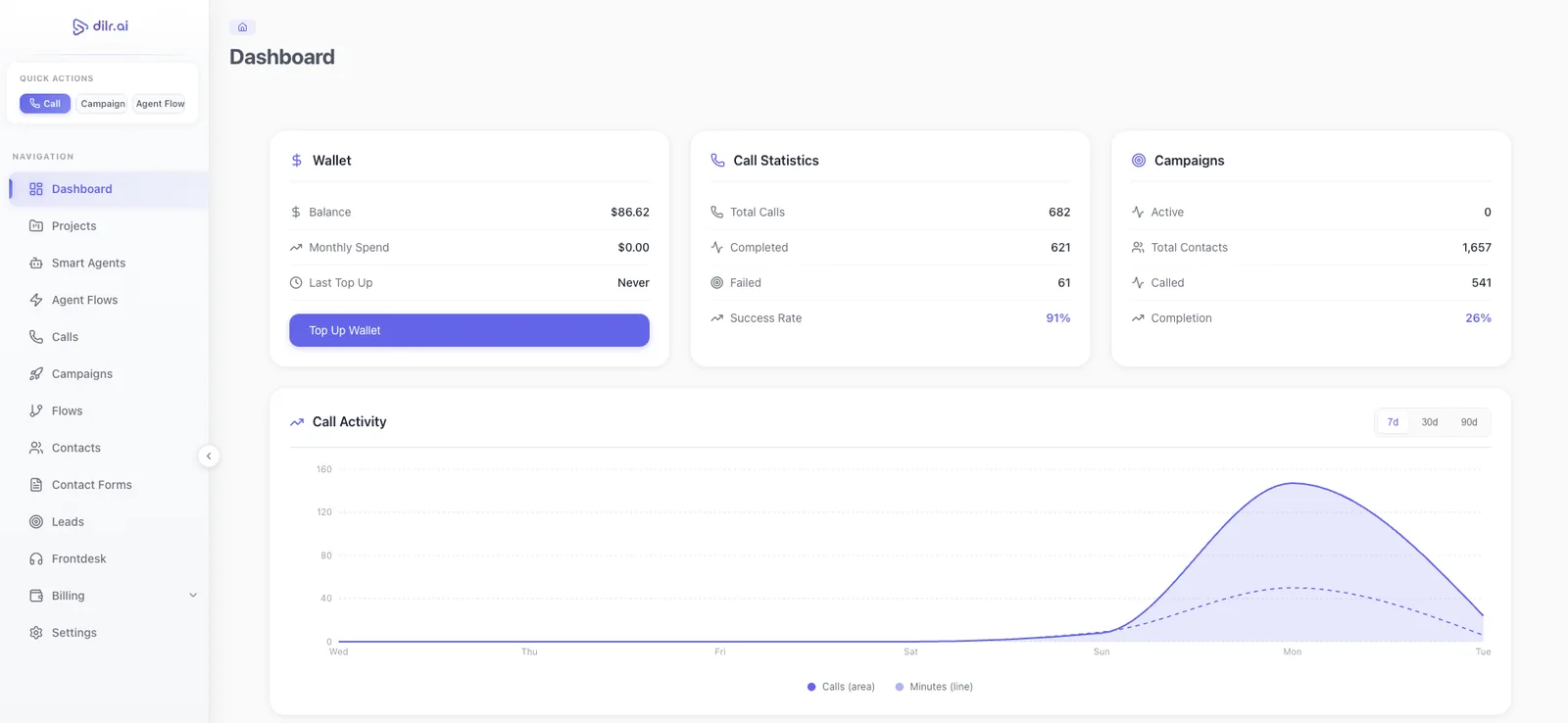Image resolution: width=1568 pixels, height=723 pixels.
Task: Click the Billing wallet icon
Action: click(x=36, y=596)
